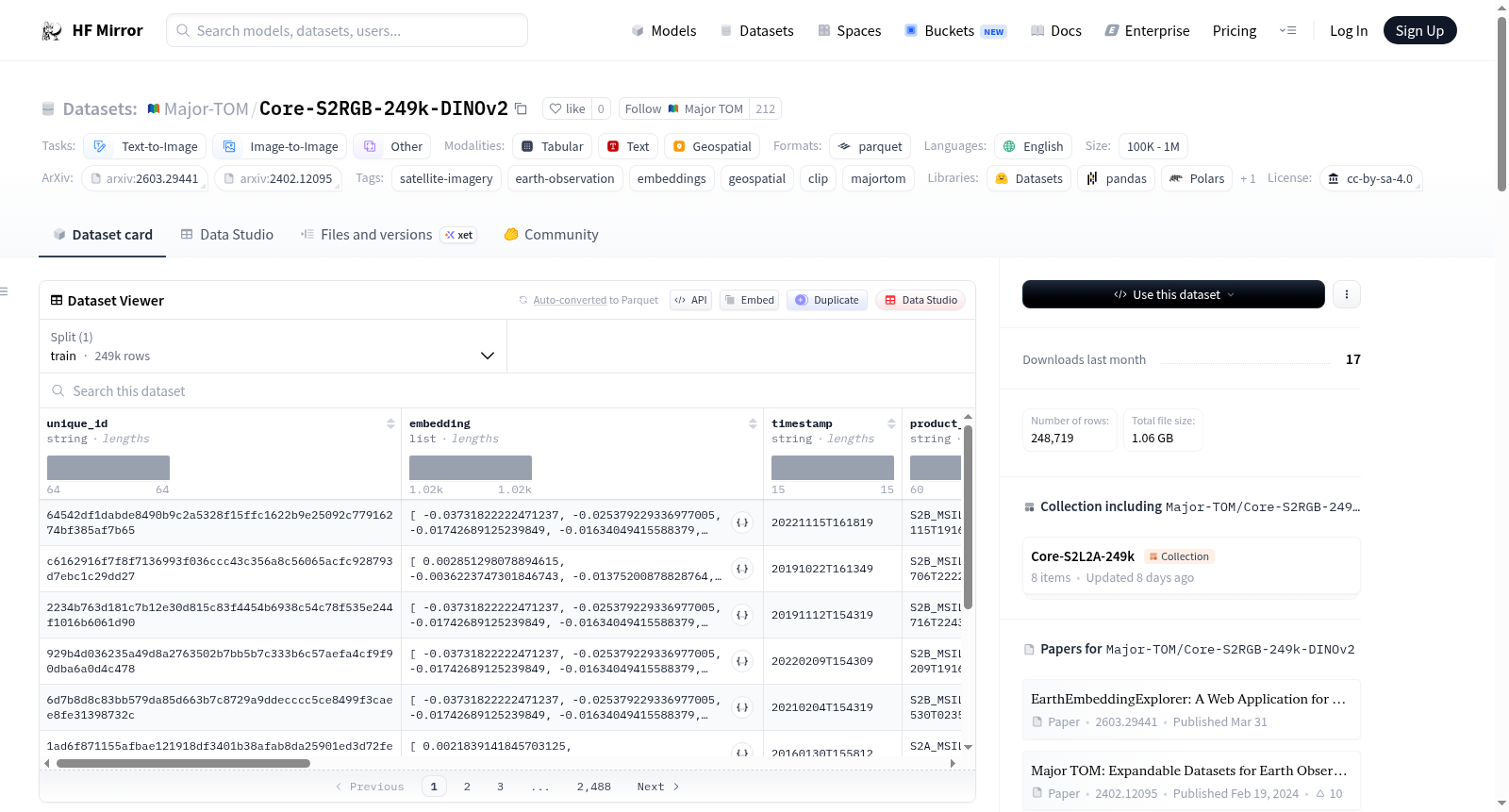The image size is (1509, 812).
Task: Click the table horizontal scrollbar
Action: [183, 763]
